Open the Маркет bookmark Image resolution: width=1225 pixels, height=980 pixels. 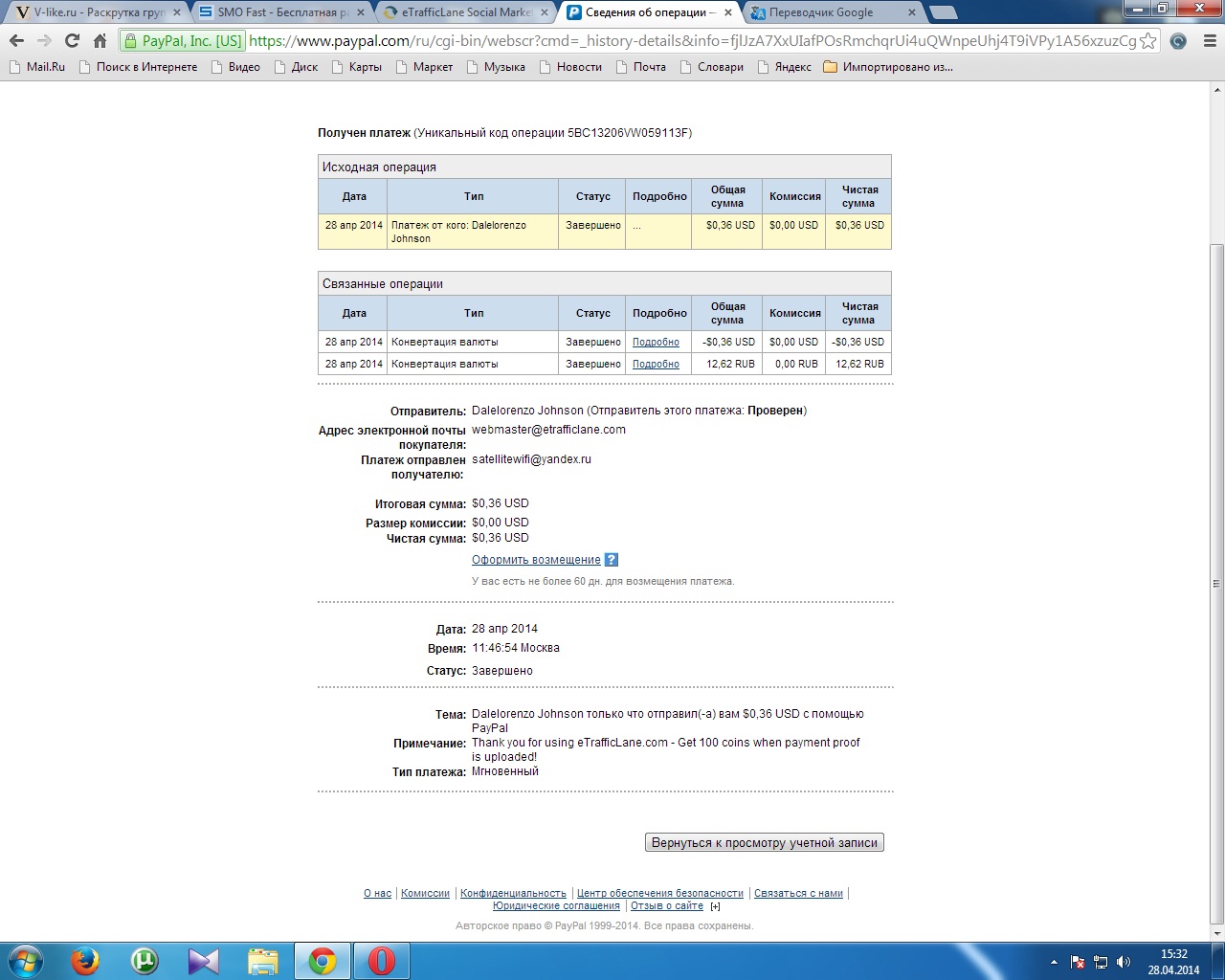(424, 67)
